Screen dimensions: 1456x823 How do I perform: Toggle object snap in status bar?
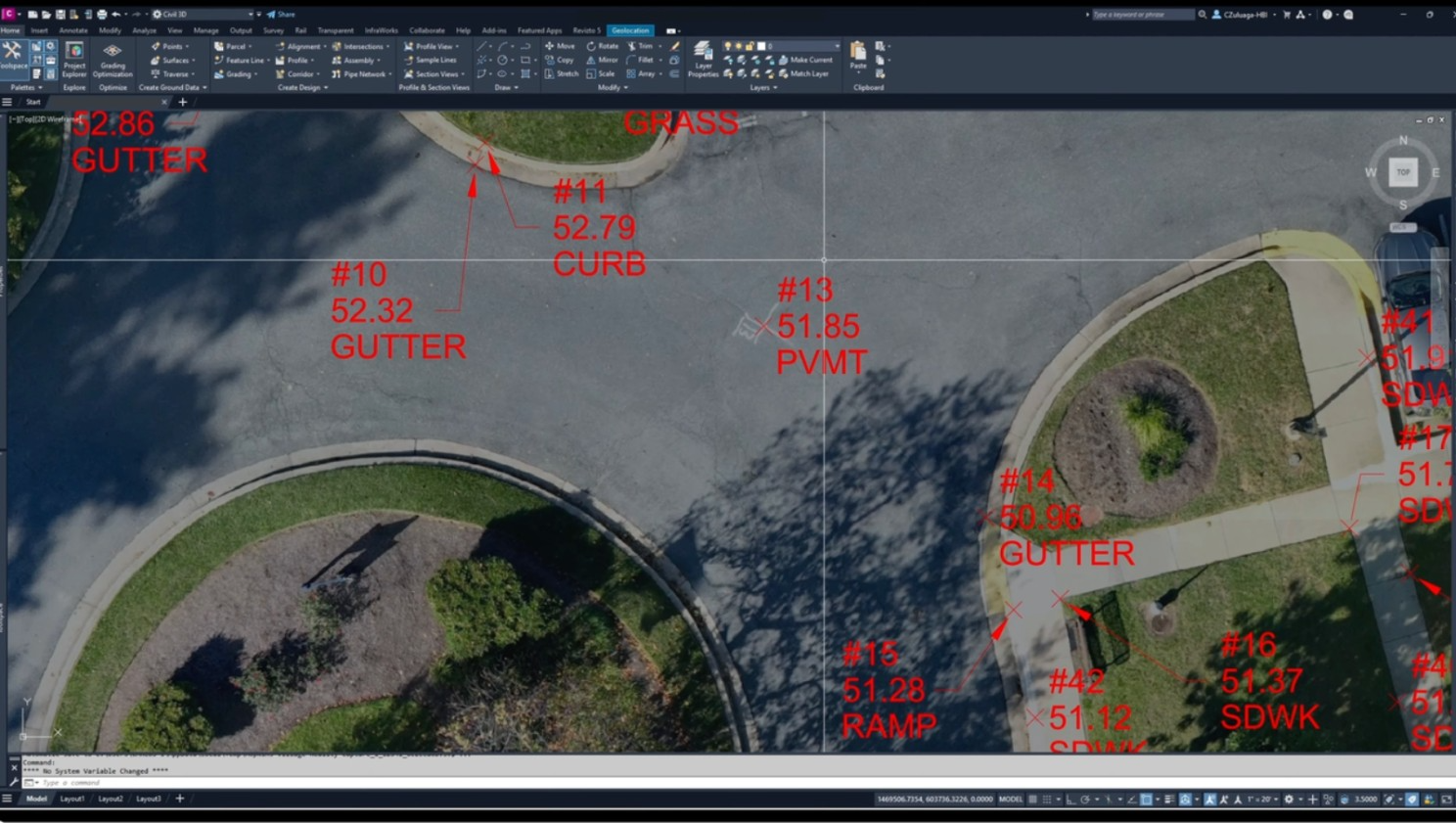pyautogui.click(x=1146, y=800)
